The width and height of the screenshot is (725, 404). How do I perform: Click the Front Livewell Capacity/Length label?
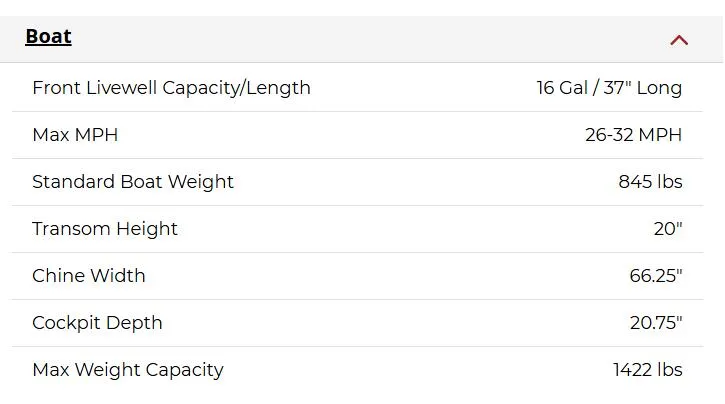[x=171, y=88]
